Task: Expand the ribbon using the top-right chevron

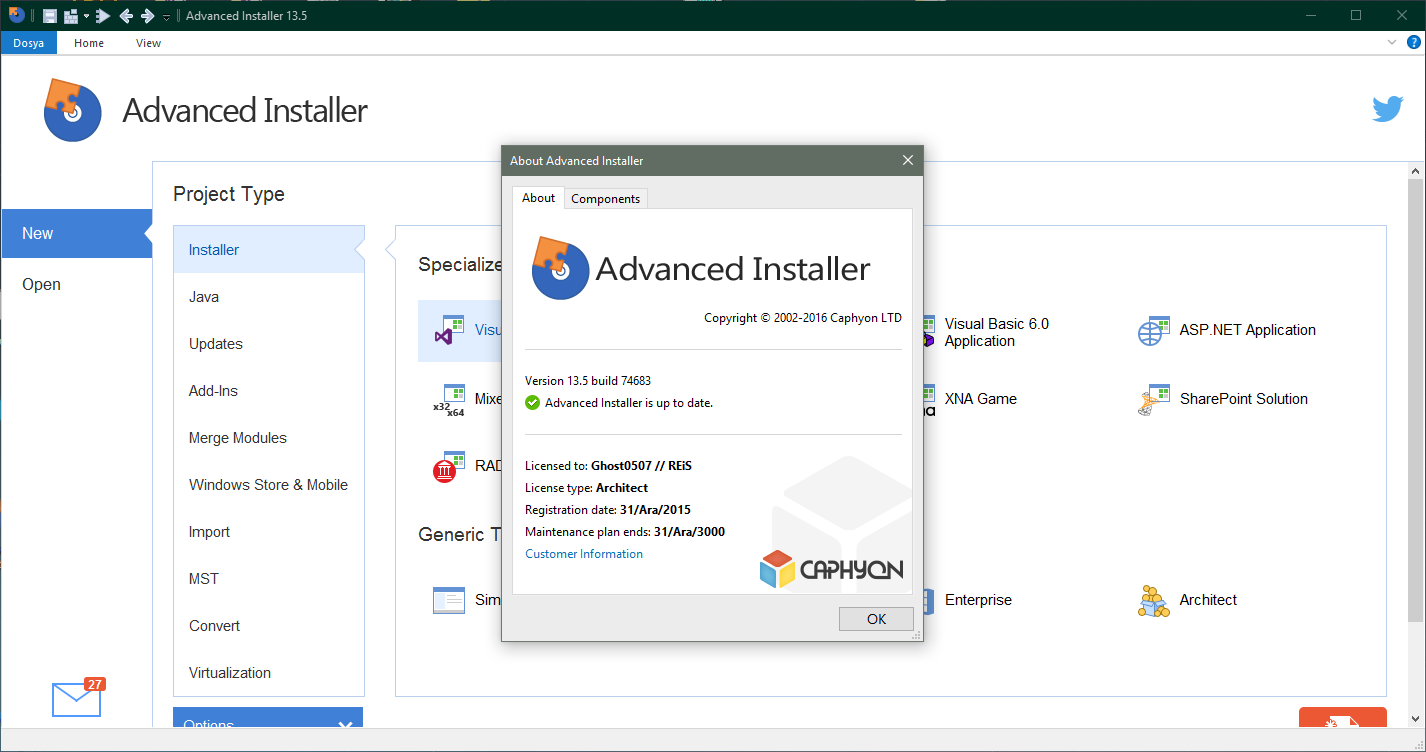Action: [1392, 43]
